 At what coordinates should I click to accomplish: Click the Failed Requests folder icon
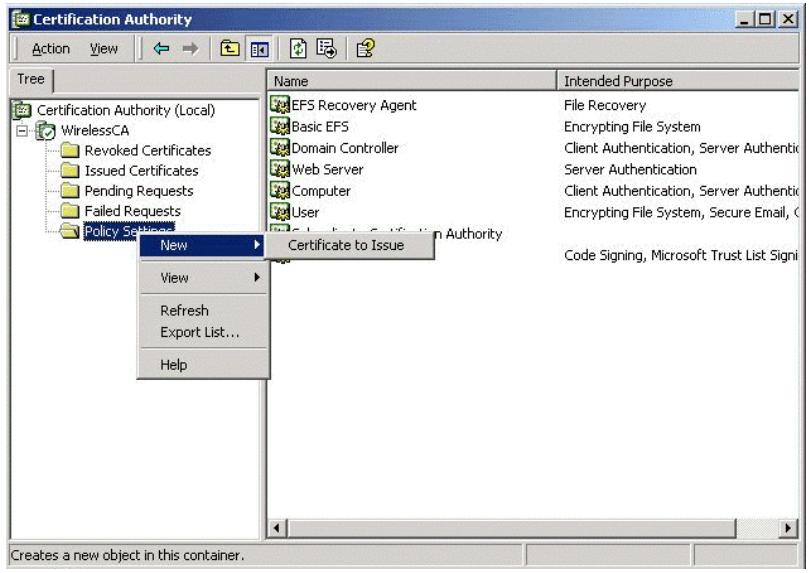coord(70,211)
